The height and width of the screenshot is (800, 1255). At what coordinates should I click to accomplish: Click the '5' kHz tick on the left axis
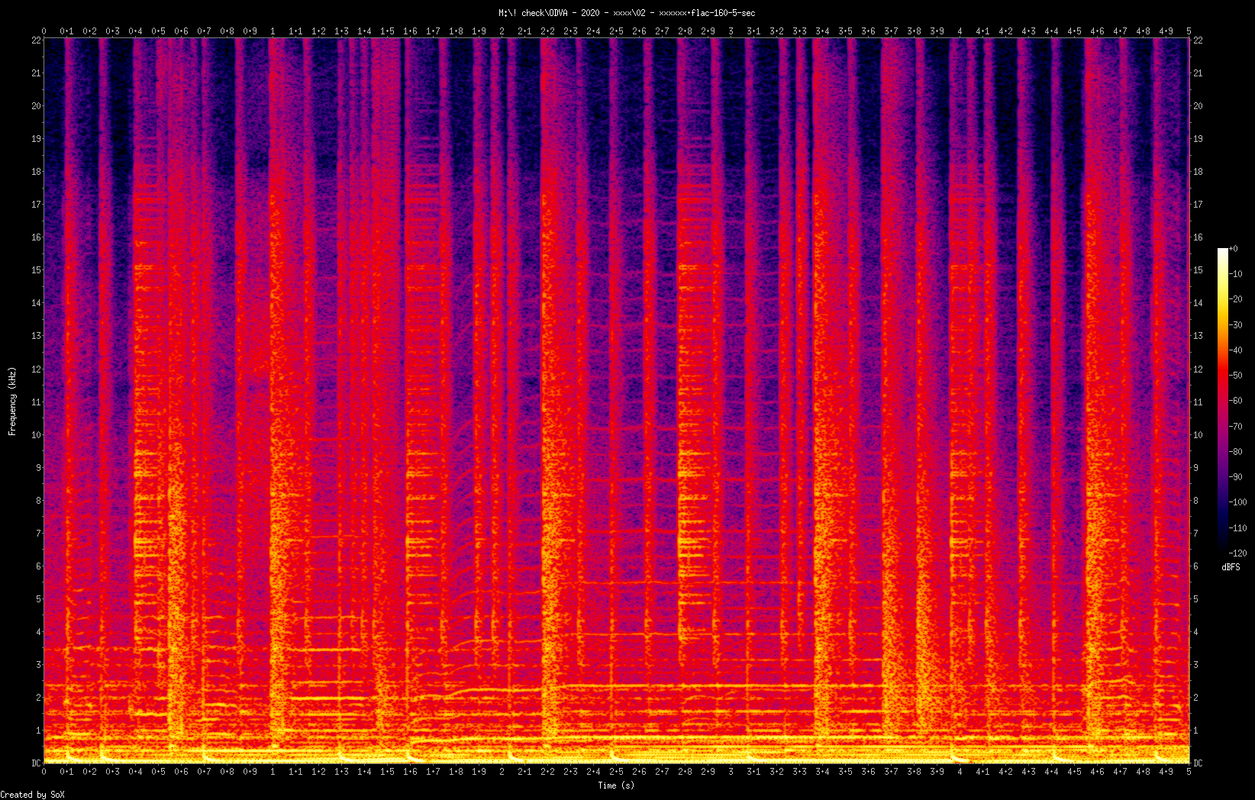[x=38, y=599]
